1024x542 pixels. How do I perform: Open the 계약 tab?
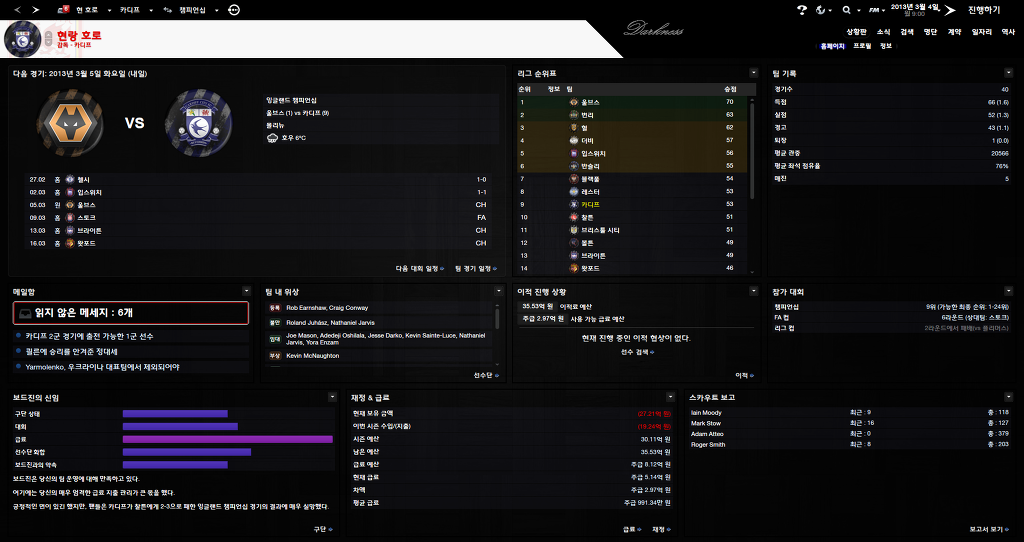pyautogui.click(x=954, y=31)
